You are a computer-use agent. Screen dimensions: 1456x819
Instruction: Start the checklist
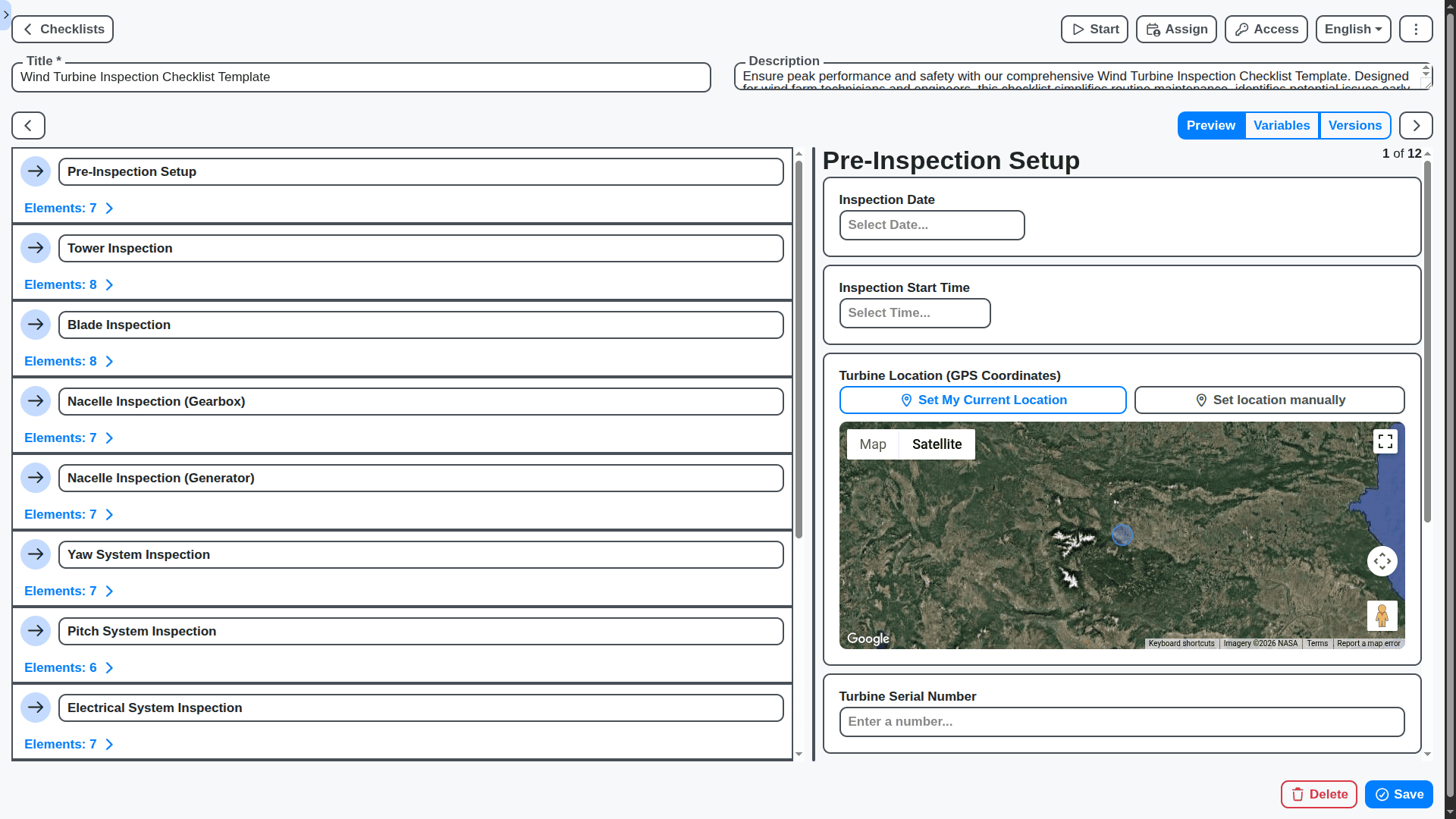[1094, 29]
